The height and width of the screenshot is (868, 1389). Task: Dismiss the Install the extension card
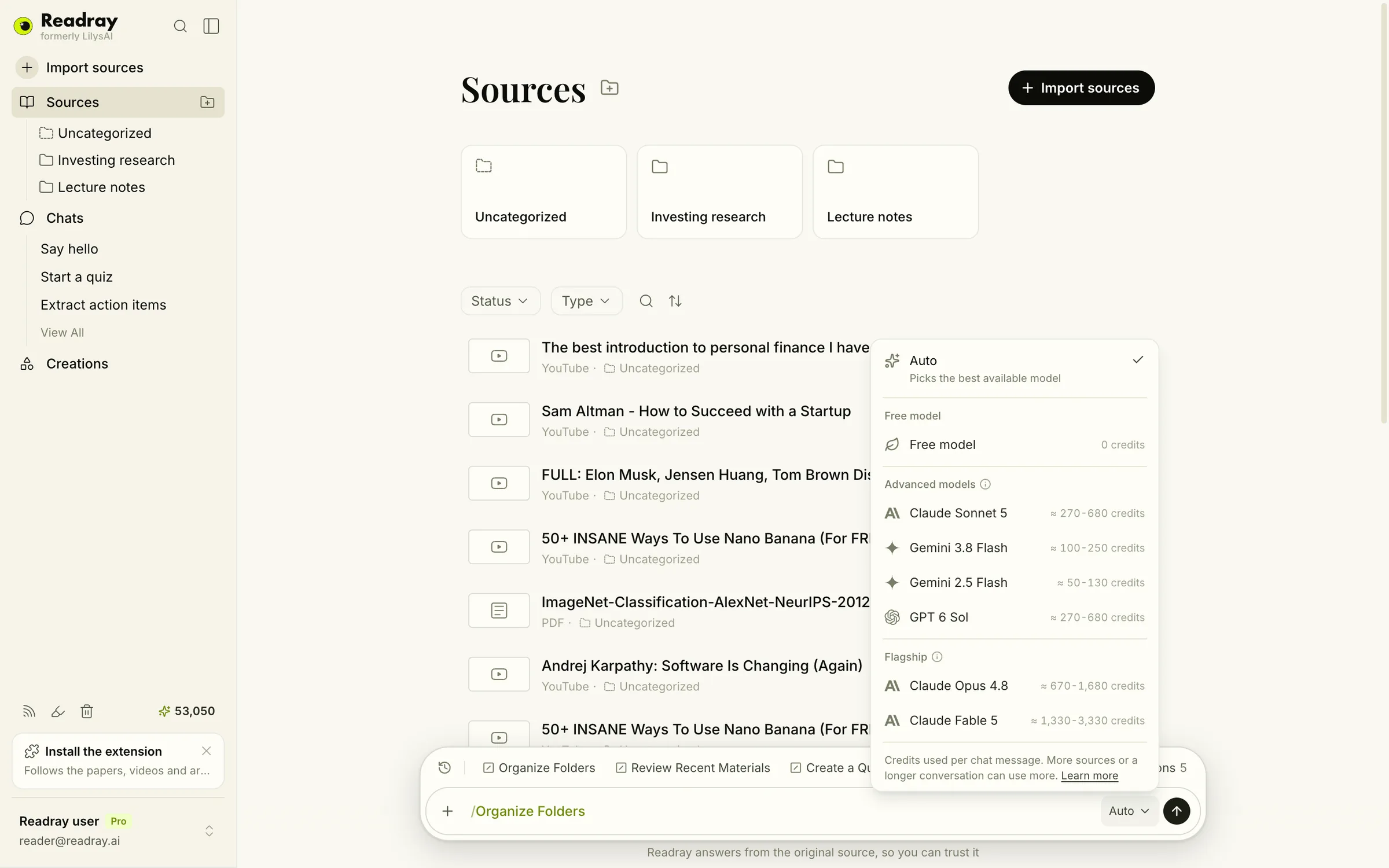point(206,751)
